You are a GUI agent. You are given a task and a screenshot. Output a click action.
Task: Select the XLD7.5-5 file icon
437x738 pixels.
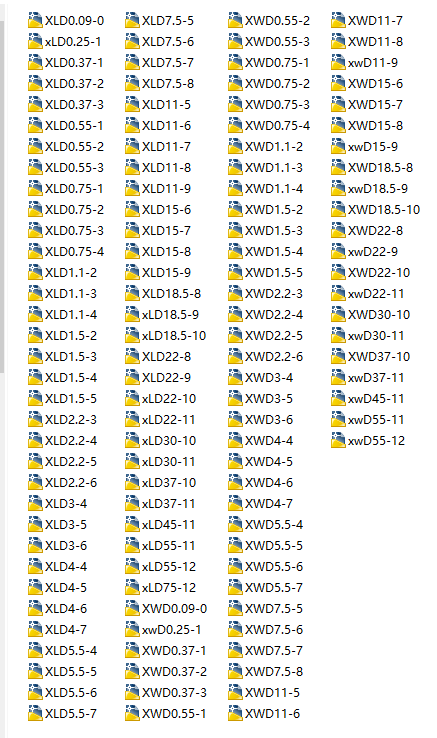pyautogui.click(x=132, y=21)
